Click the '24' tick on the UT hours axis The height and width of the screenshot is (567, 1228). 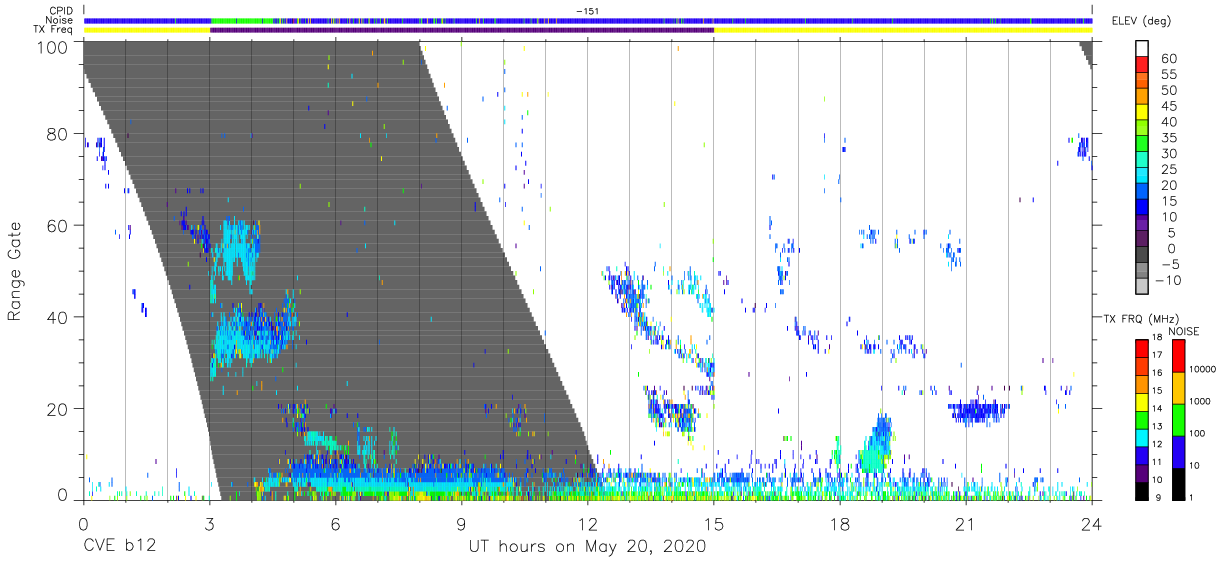[1092, 525]
